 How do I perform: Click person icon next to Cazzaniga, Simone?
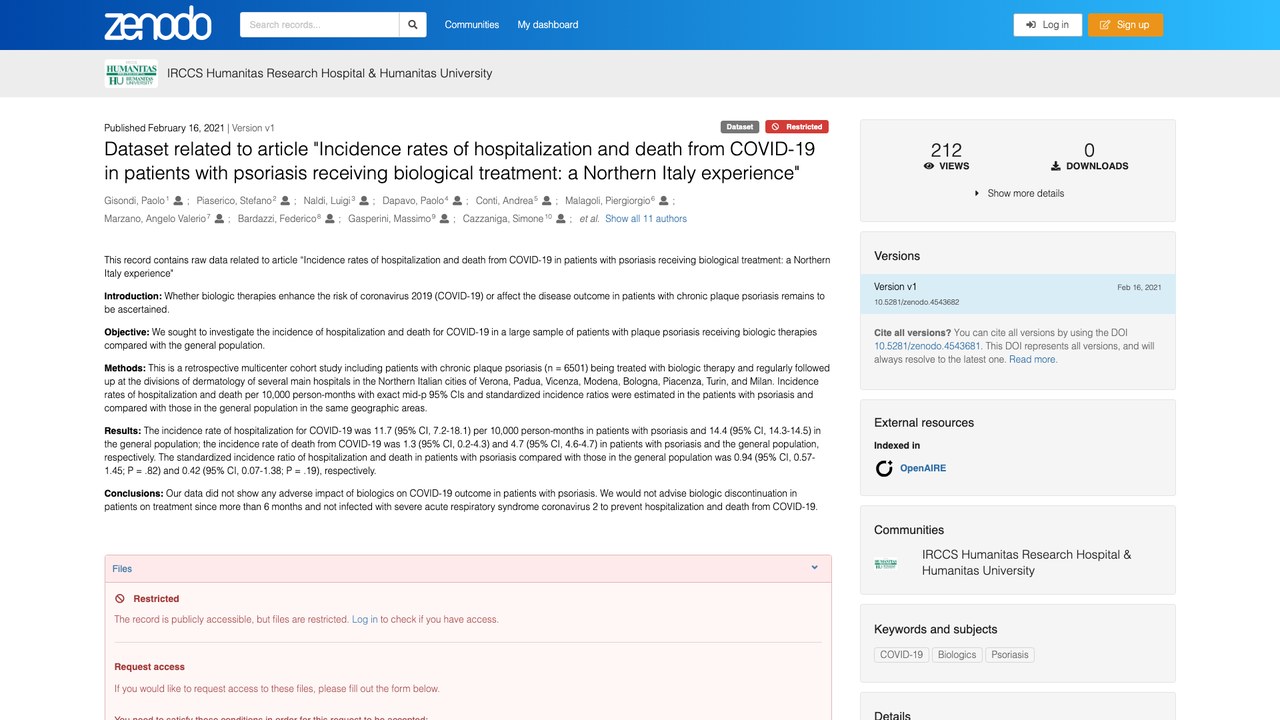click(560, 218)
